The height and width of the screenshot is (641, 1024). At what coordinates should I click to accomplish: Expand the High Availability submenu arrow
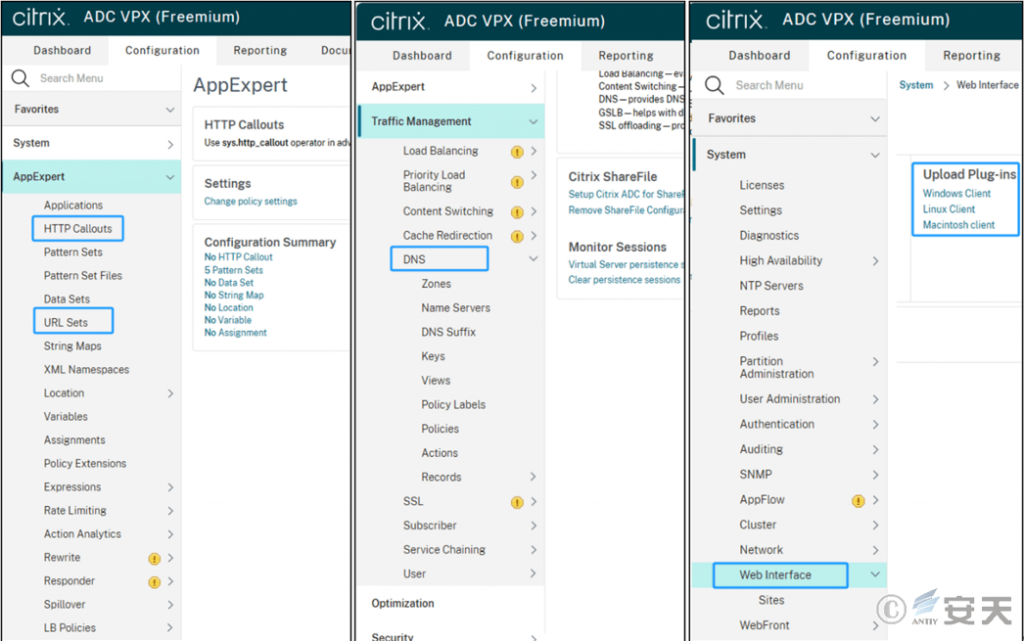click(876, 261)
